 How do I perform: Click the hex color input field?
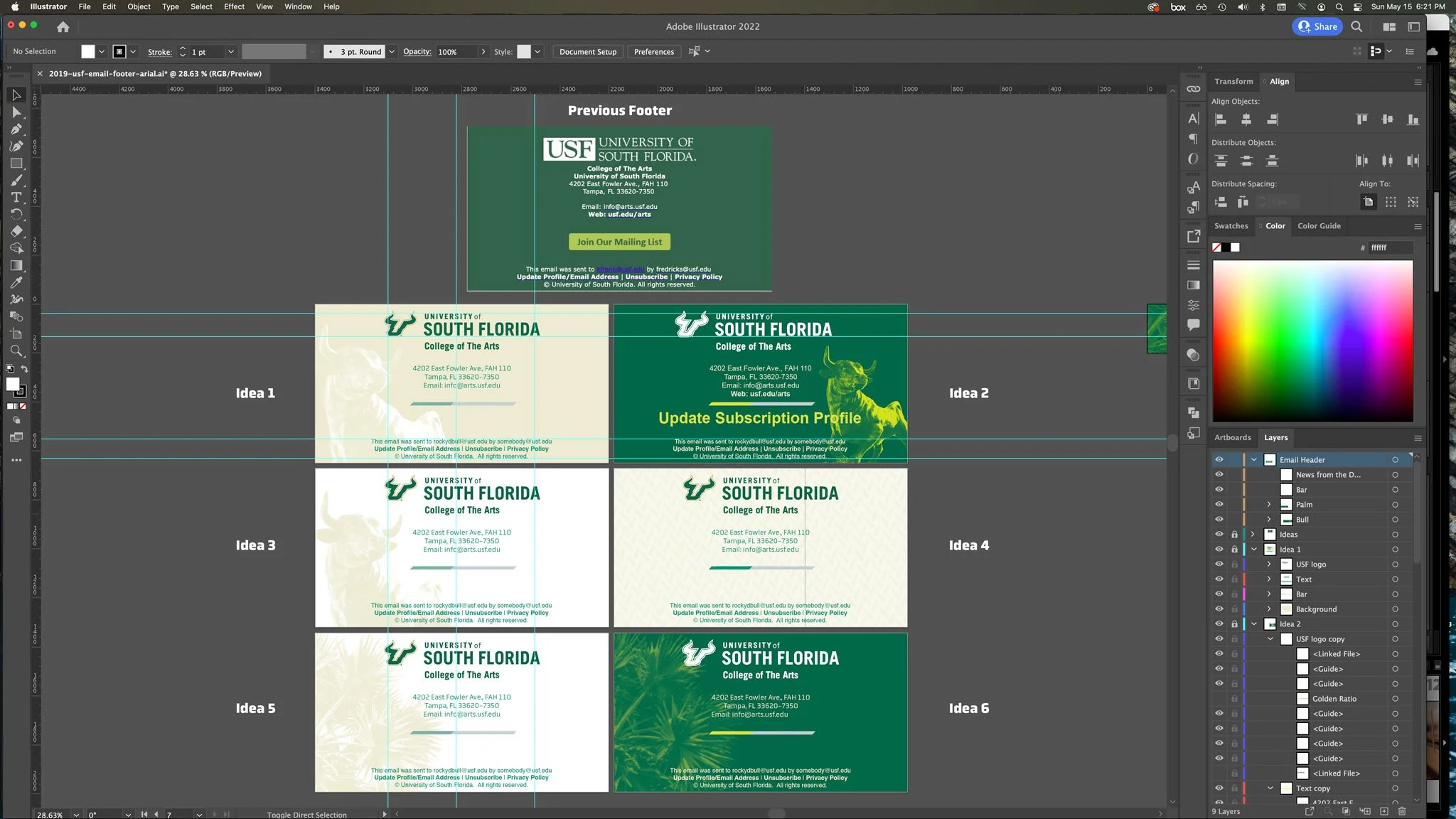1391,247
